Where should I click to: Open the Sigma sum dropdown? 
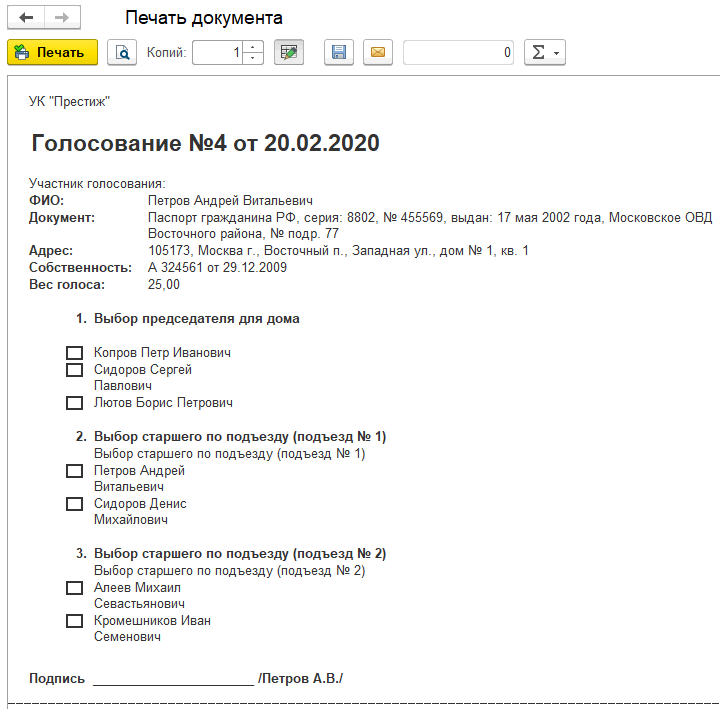[545, 52]
